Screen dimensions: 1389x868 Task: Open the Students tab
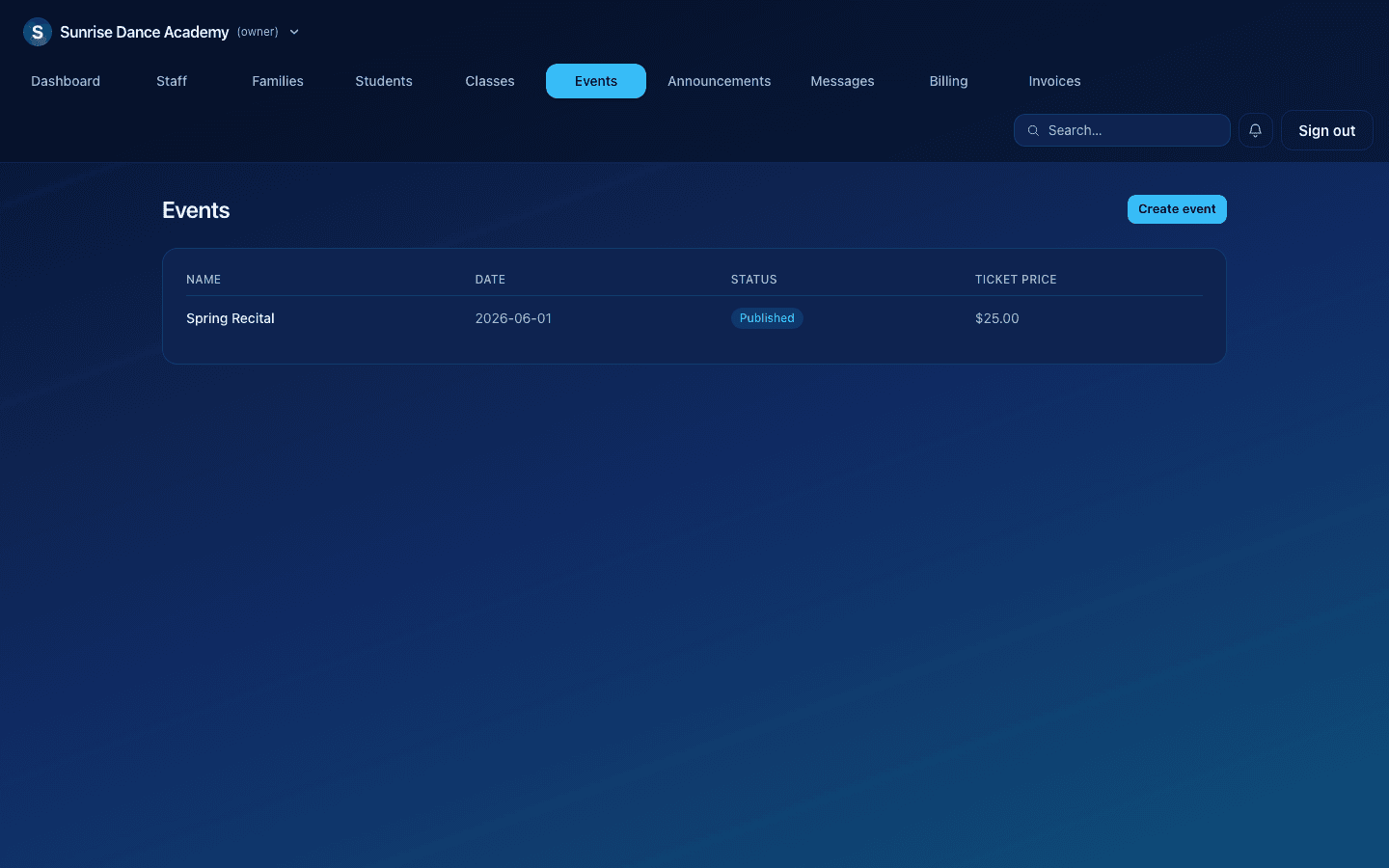[x=384, y=81]
